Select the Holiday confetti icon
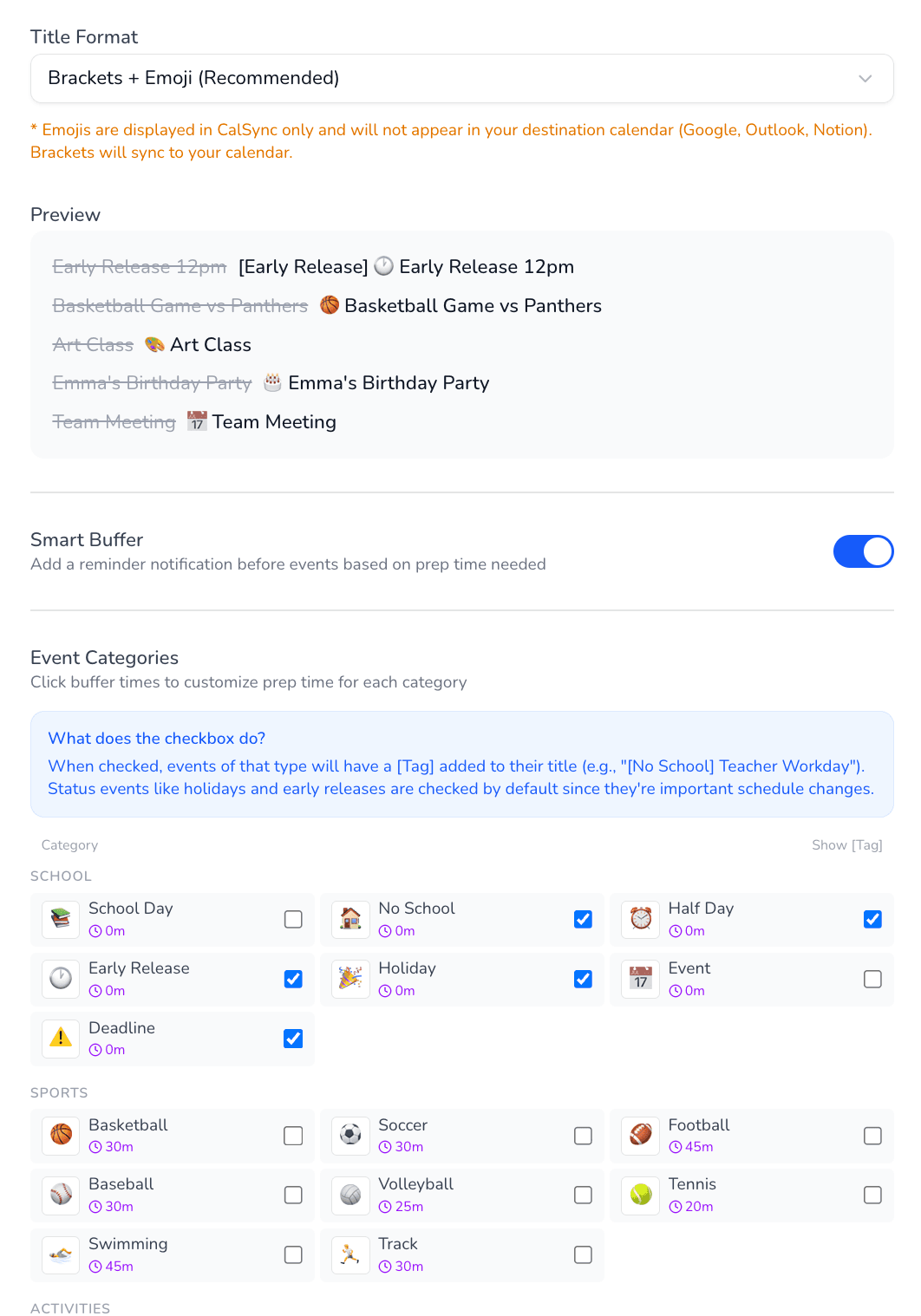Viewport: 921px width, 1316px height. (349, 979)
